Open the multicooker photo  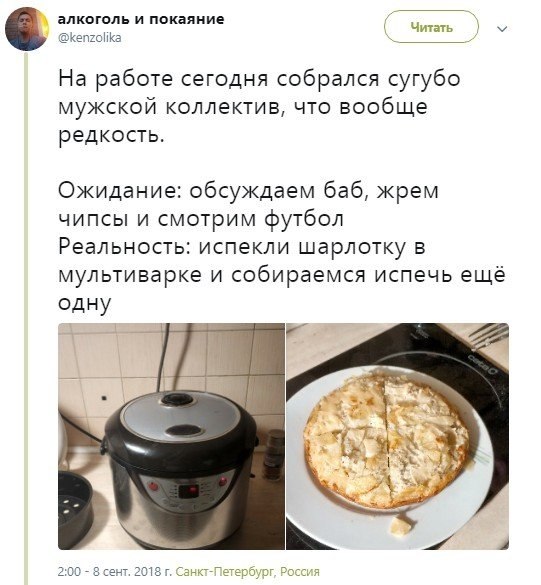tap(171, 436)
